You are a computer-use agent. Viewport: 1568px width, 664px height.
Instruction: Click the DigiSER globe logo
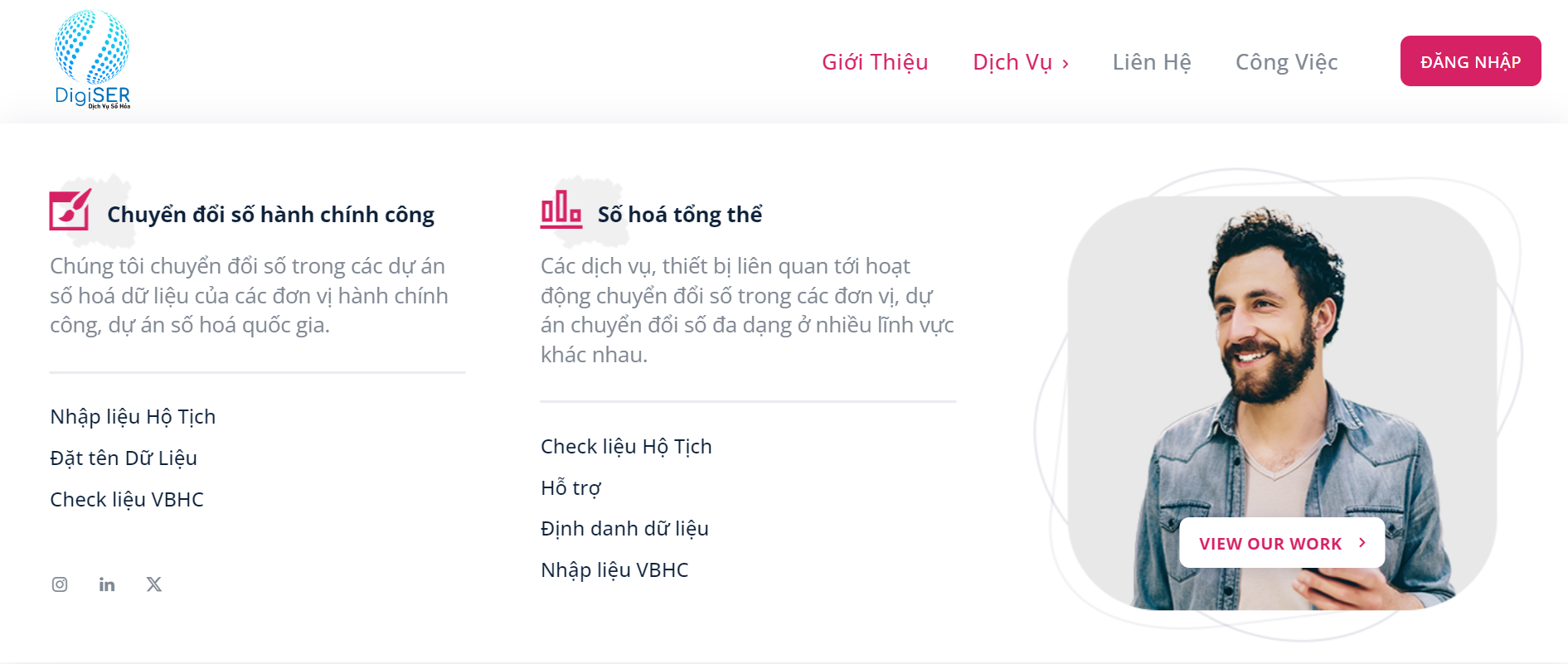pyautogui.click(x=92, y=60)
